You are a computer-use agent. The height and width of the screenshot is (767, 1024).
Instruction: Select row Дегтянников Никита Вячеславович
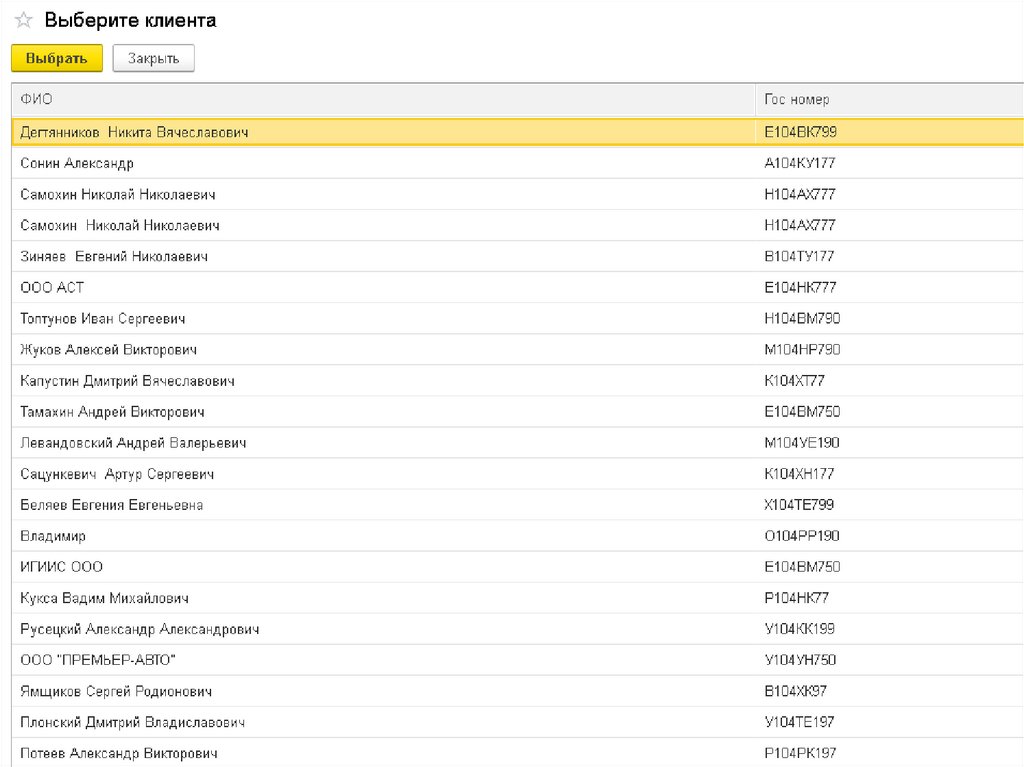pos(134,132)
